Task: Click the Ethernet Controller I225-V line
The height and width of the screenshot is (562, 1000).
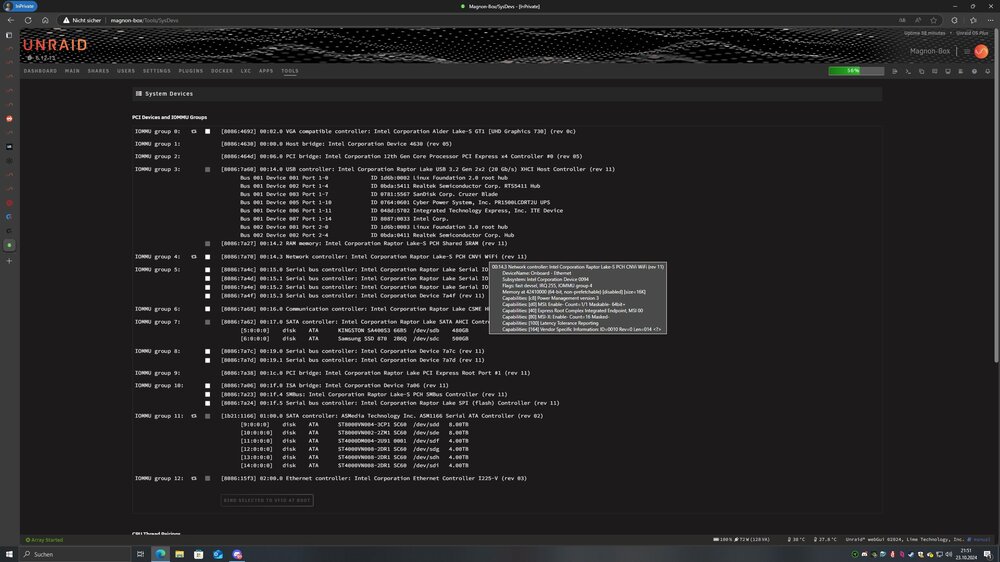Action: tap(374, 478)
